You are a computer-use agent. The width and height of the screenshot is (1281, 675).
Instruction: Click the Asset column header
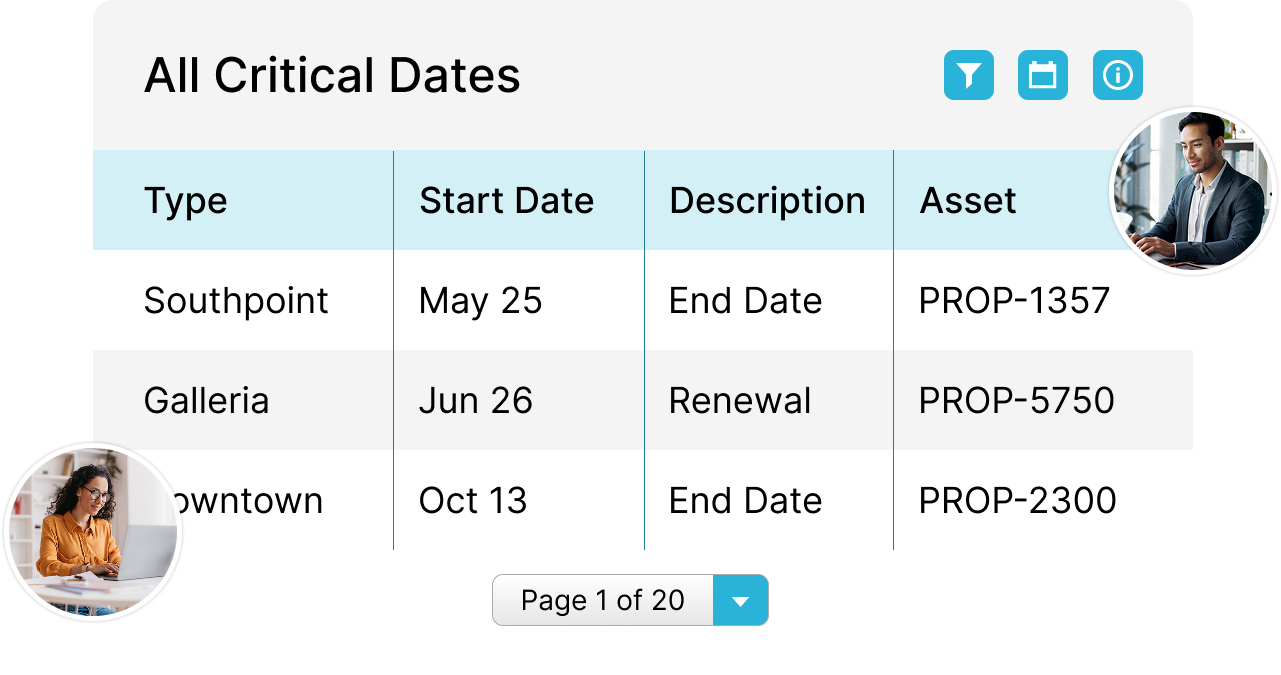coord(968,201)
